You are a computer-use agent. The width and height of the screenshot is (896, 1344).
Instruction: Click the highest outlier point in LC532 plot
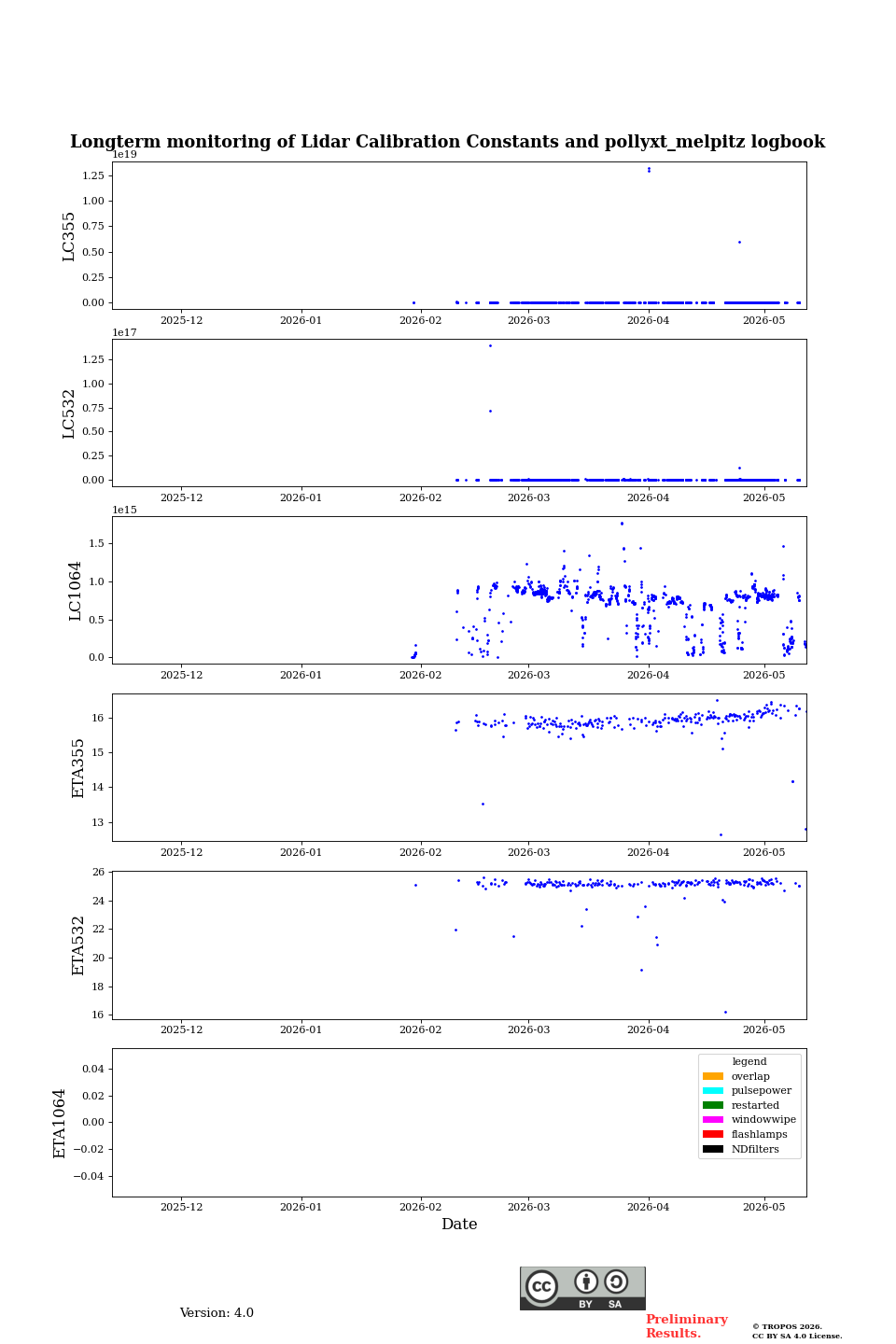coord(490,345)
